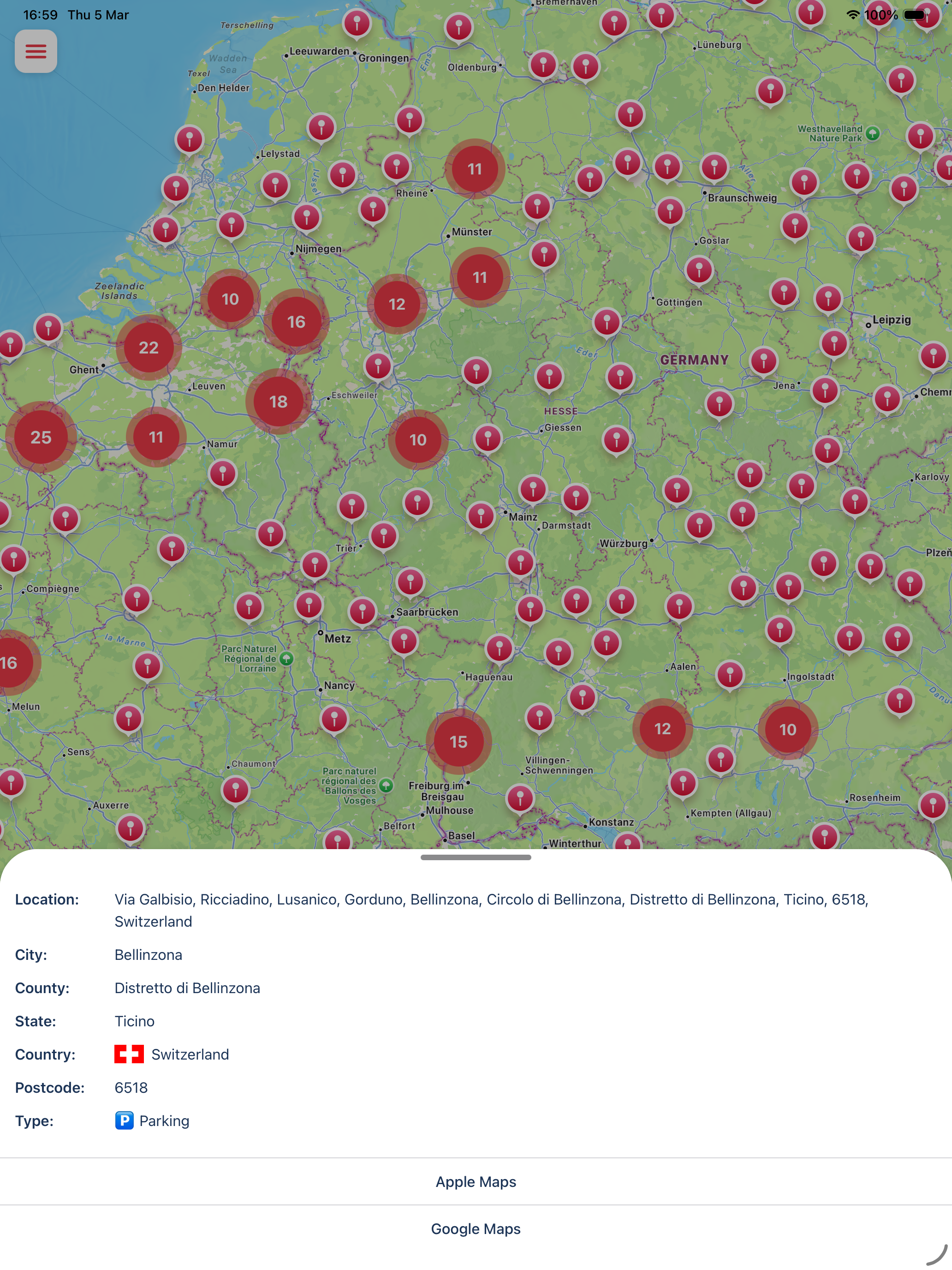Tap the postcode value 6518
952x1270 pixels.
click(x=131, y=1088)
